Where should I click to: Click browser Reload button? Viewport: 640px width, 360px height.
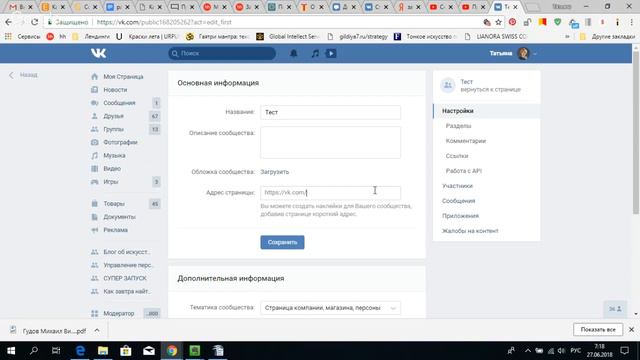[x=35, y=22]
